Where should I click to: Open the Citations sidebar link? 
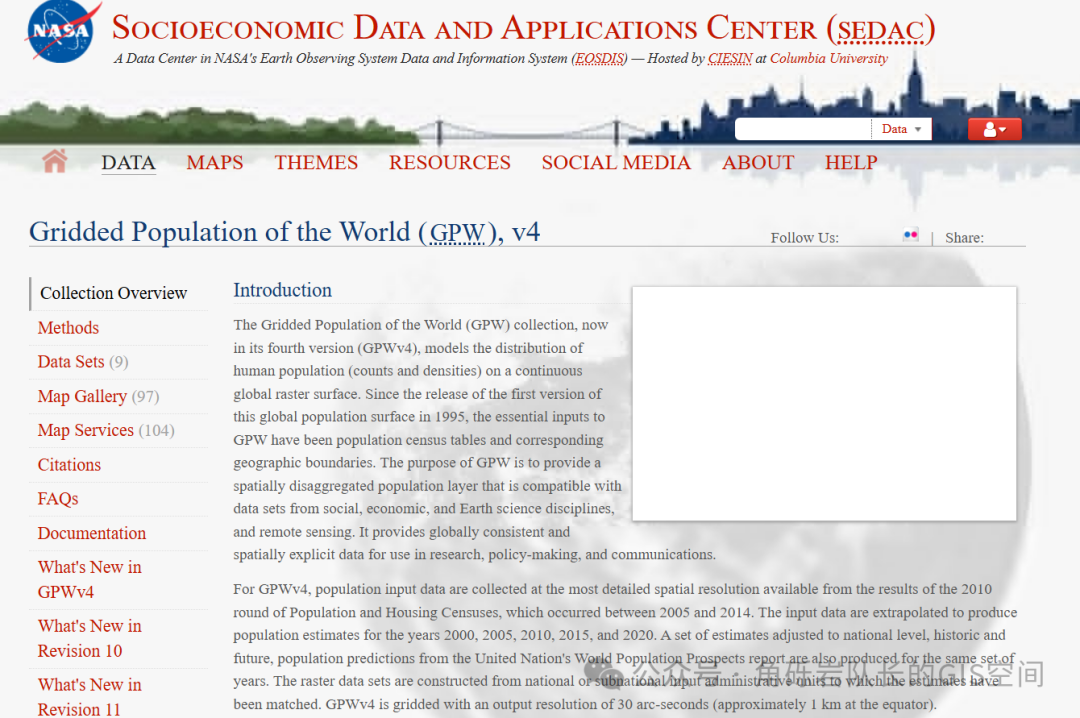[69, 464]
